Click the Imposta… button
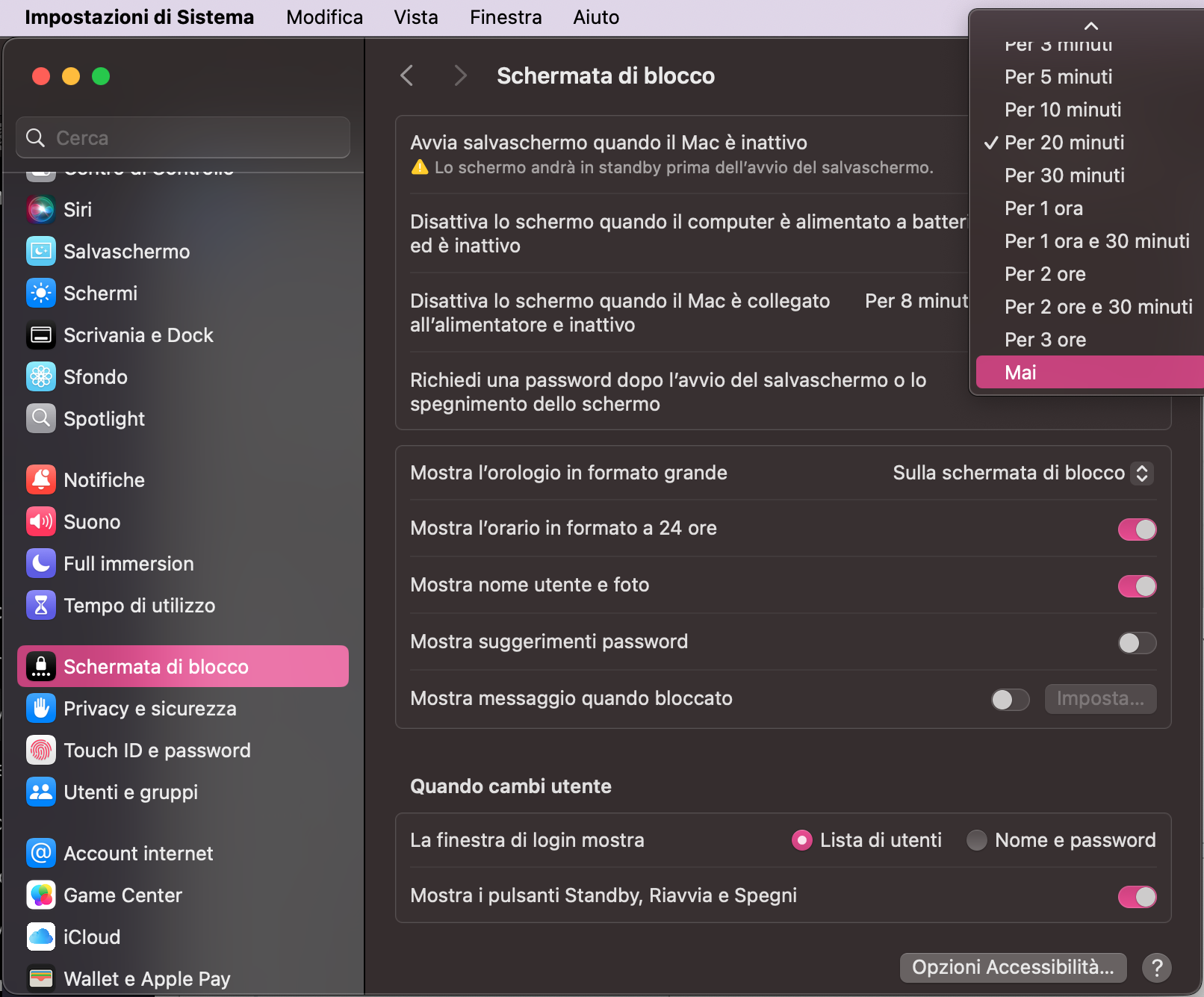 pos(1100,699)
